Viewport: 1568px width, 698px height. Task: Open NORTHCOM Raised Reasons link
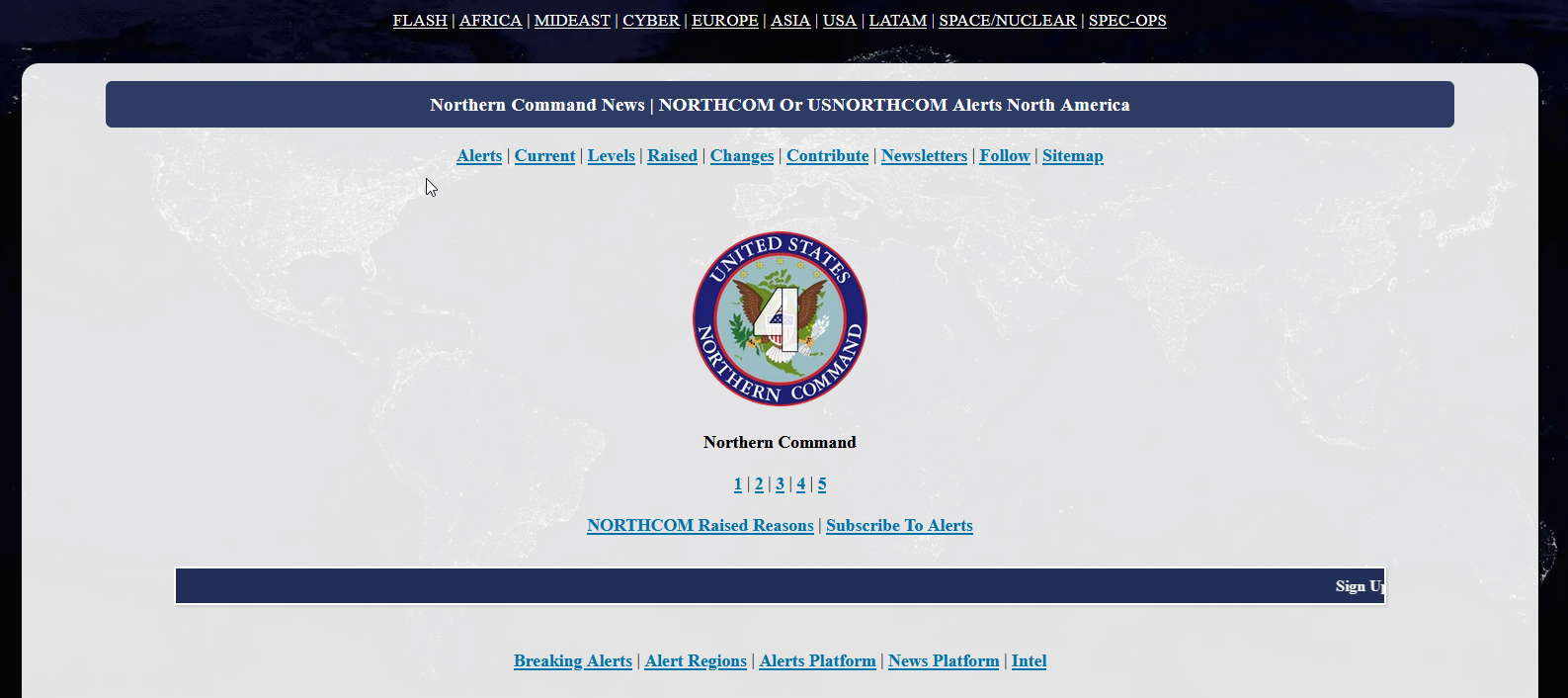700,526
